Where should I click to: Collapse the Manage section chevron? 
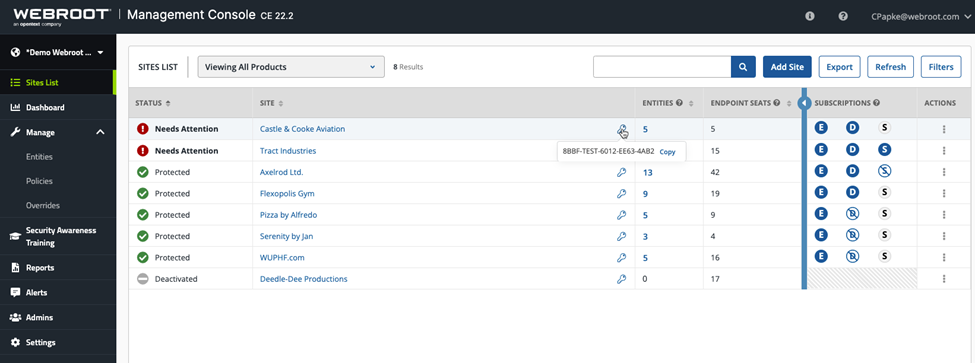[101, 132]
